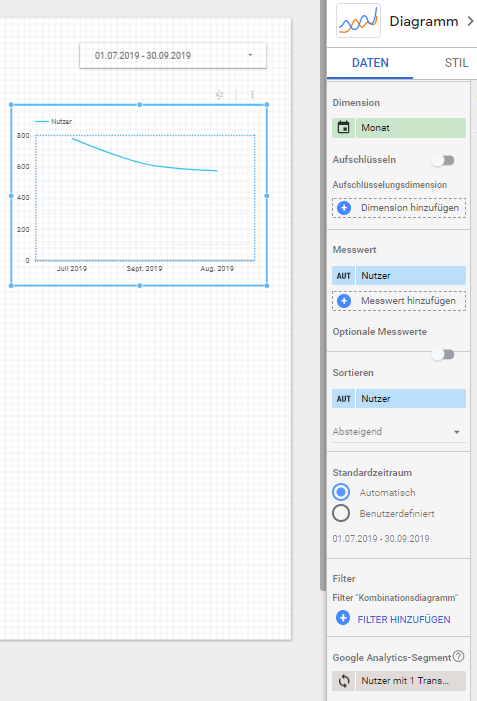Click the AUT badge on Sortieren Nutzer
The width and height of the screenshot is (477, 701).
[343, 399]
